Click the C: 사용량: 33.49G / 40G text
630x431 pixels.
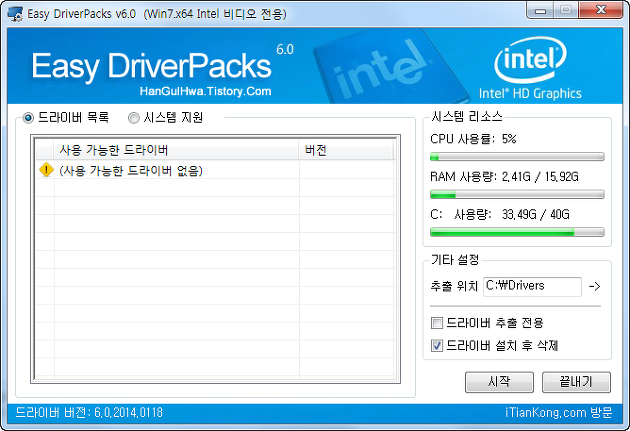[500, 214]
